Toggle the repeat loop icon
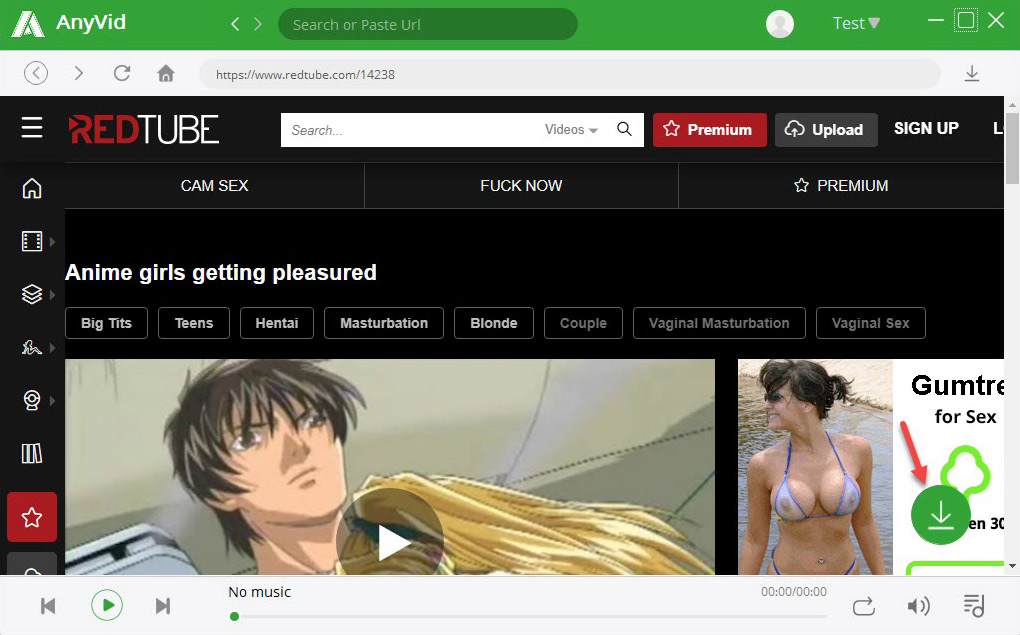 click(x=864, y=606)
